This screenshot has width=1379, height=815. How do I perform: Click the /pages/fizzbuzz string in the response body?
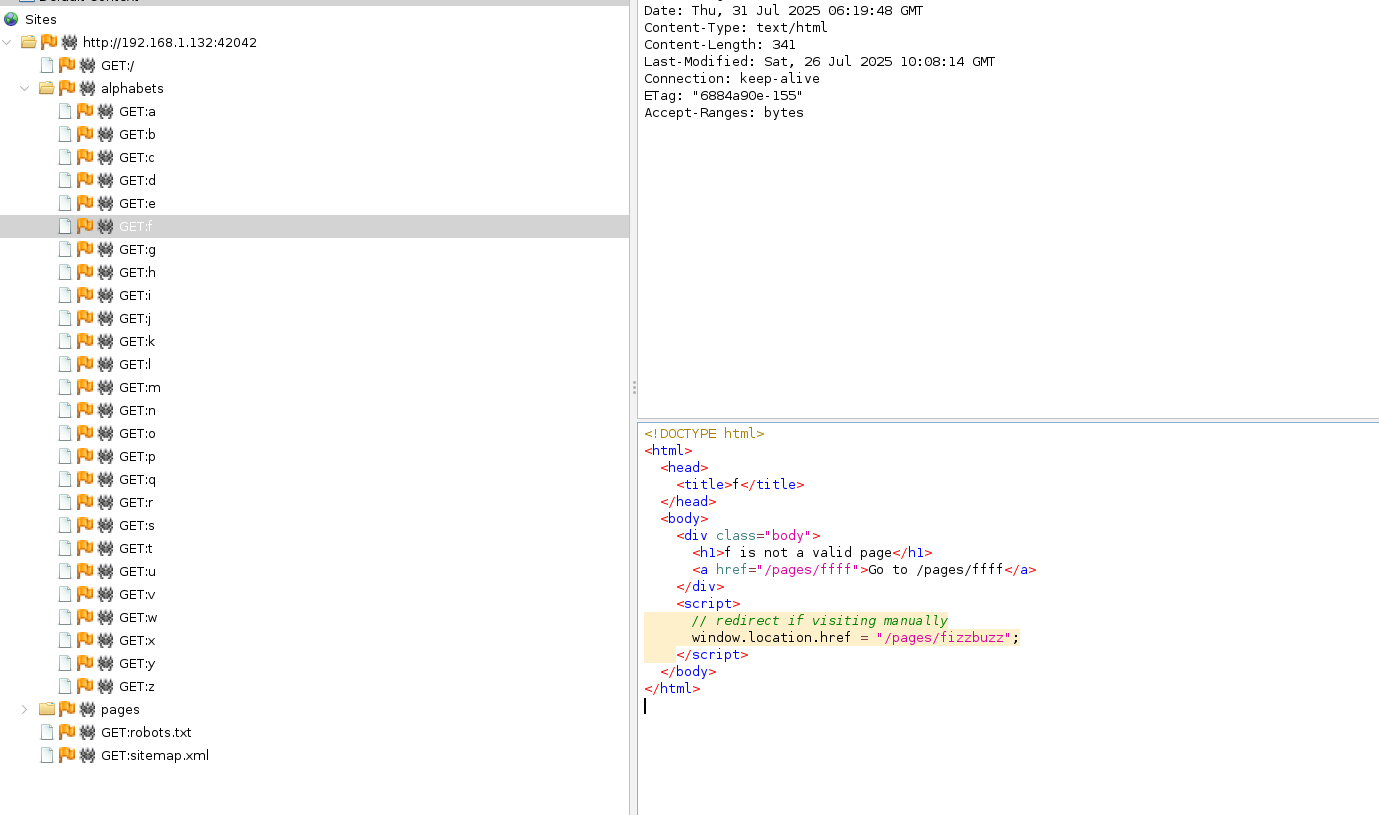947,637
